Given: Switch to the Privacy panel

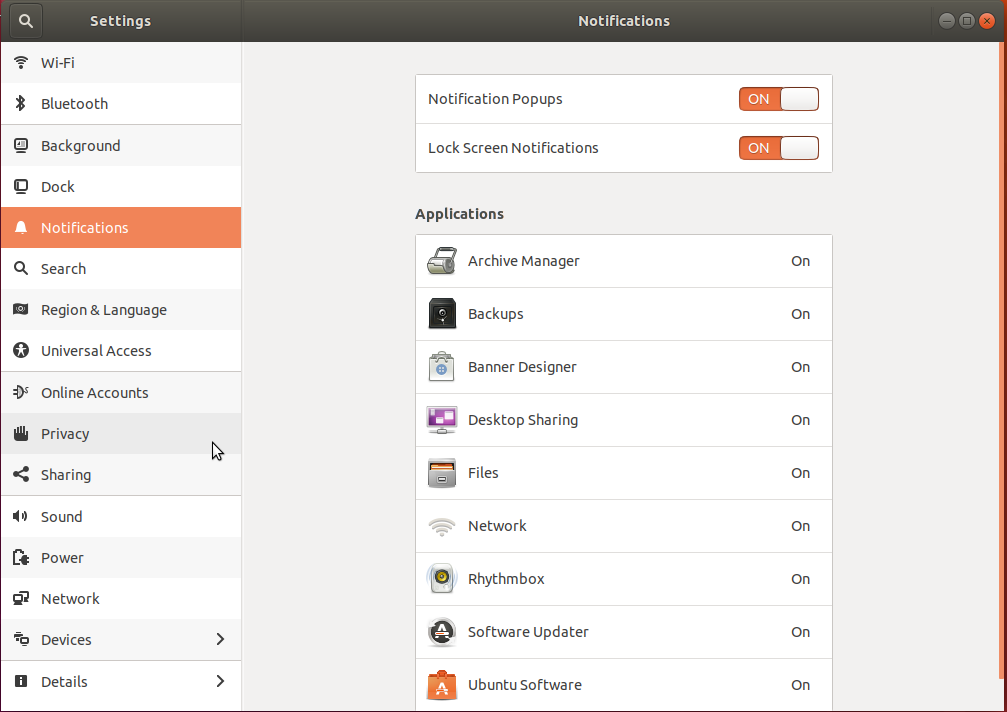Looking at the screenshot, I should [121, 433].
